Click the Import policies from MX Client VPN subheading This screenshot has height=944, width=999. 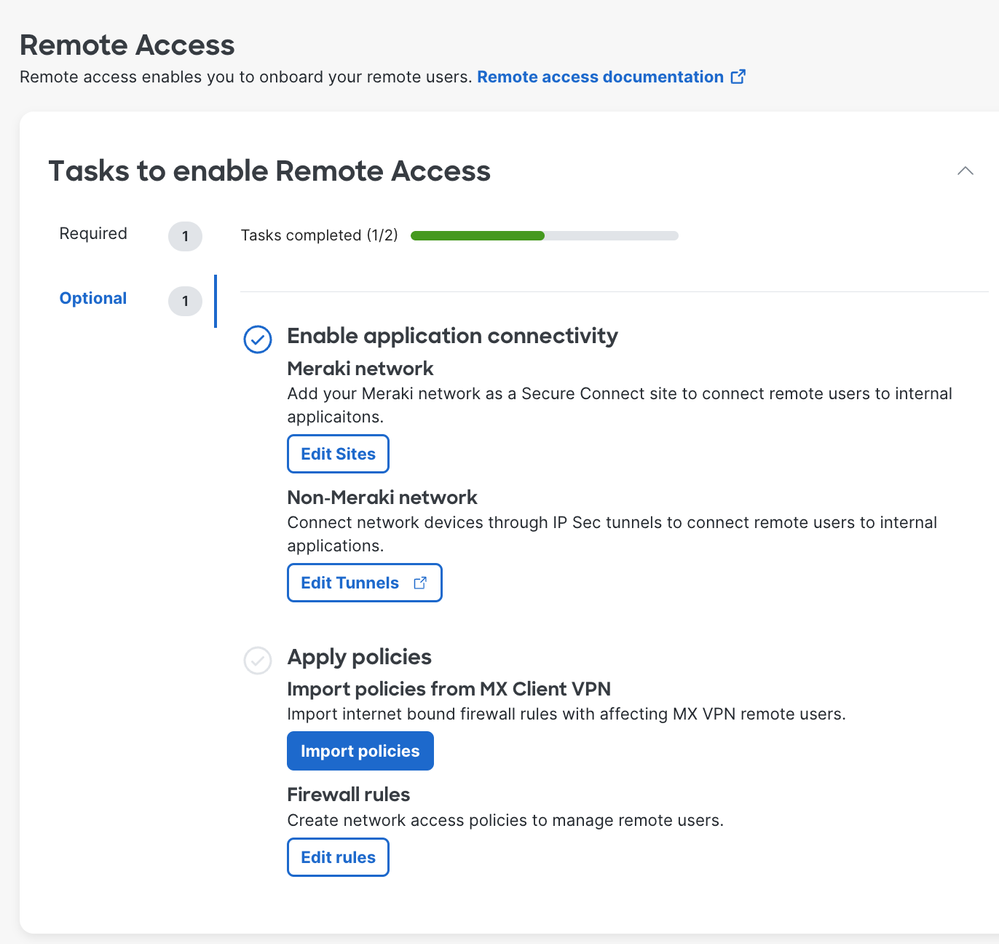448,688
